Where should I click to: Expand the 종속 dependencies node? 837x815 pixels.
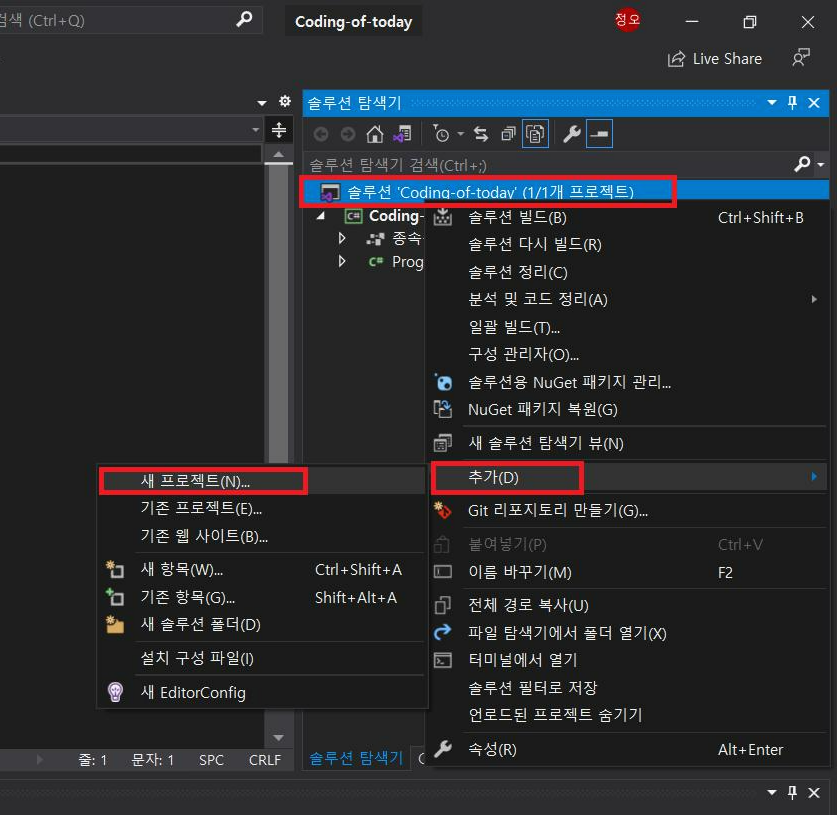[342, 238]
